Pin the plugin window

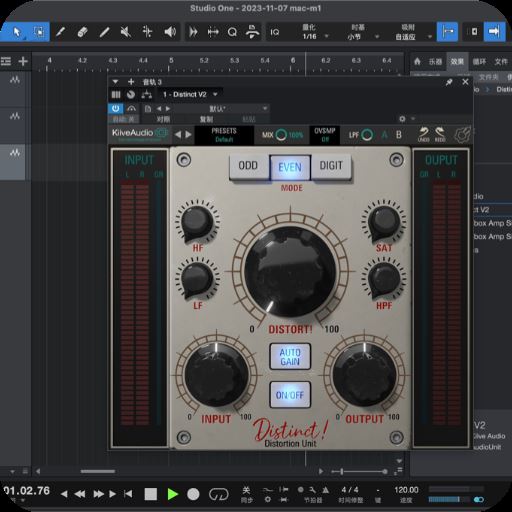[x=449, y=82]
